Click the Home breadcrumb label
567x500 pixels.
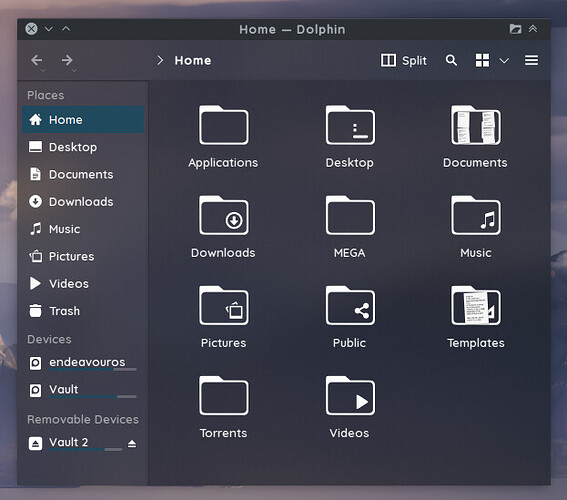pos(193,60)
